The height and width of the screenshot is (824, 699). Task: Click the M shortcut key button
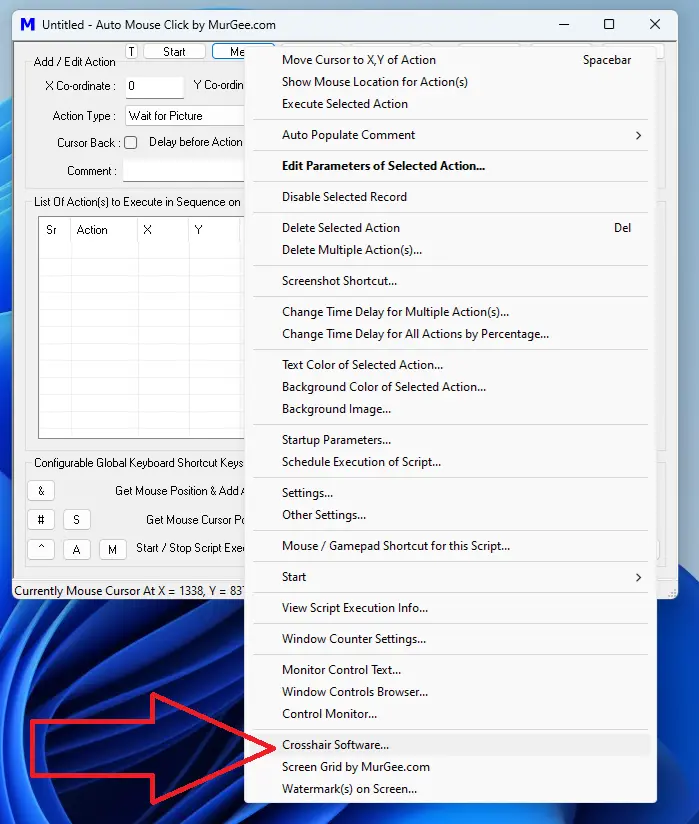click(112, 550)
